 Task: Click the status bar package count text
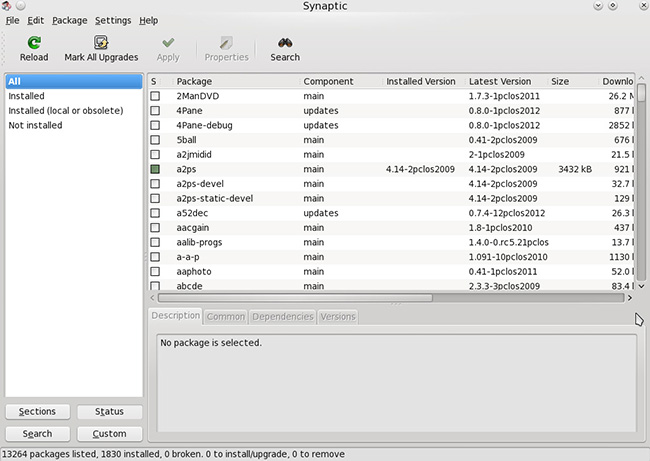click(x=173, y=454)
